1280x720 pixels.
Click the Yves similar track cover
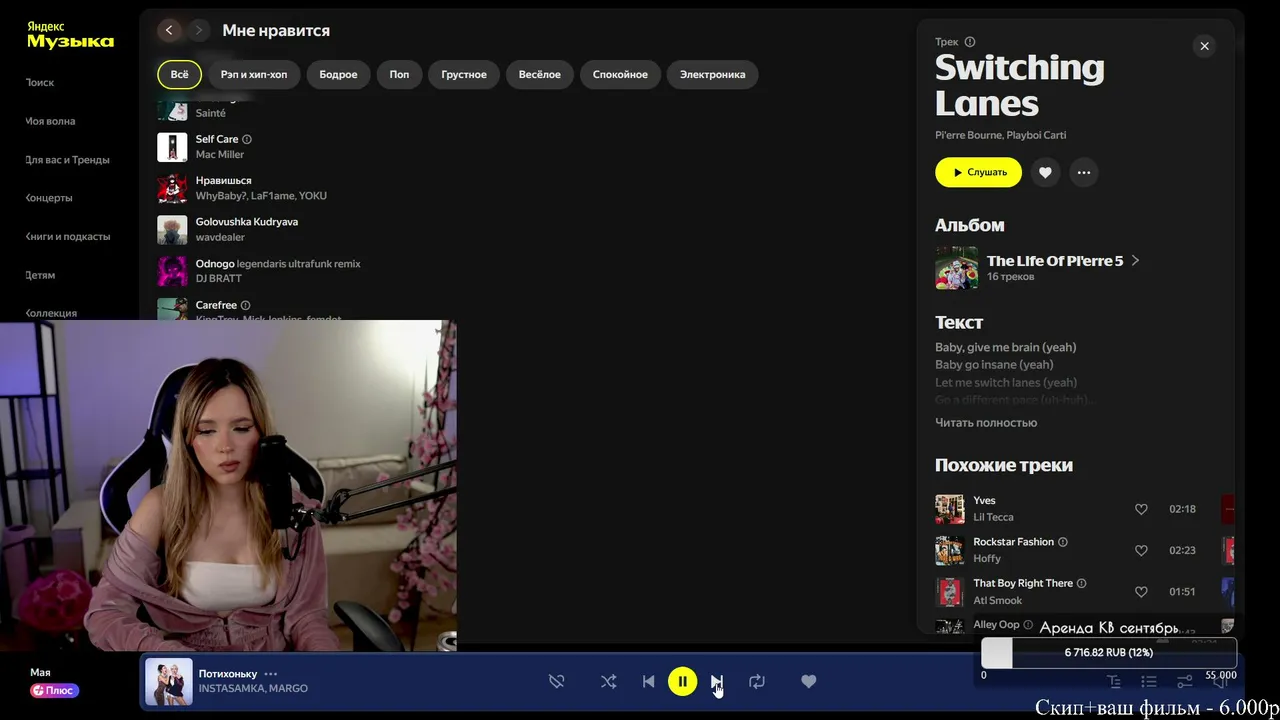pyautogui.click(x=949, y=509)
